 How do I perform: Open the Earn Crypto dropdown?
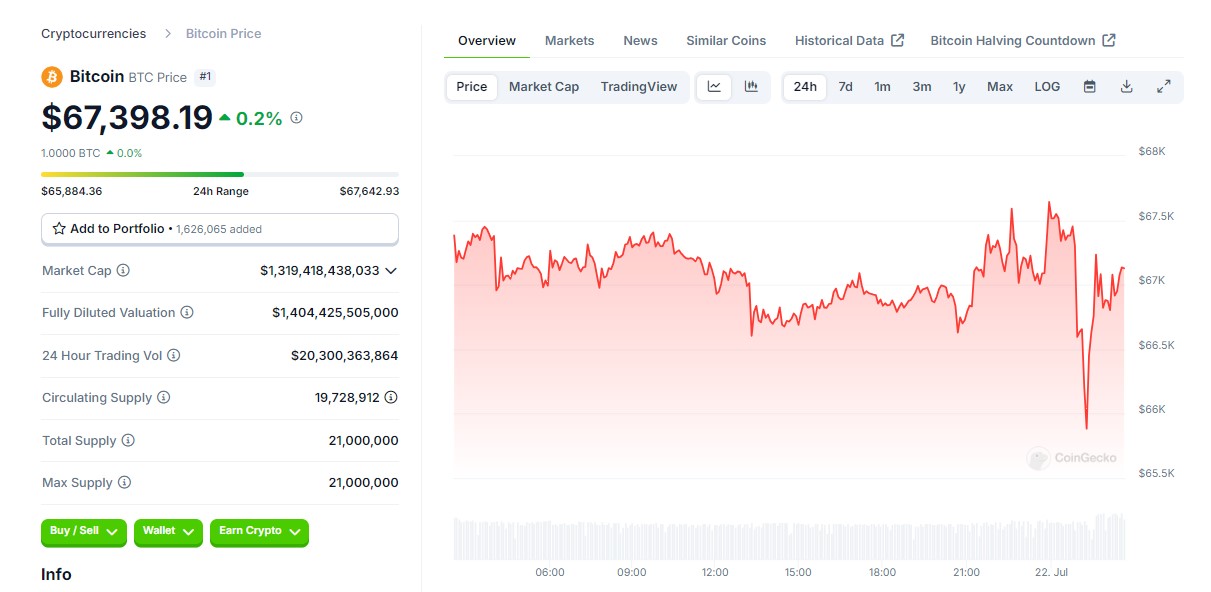(x=259, y=531)
